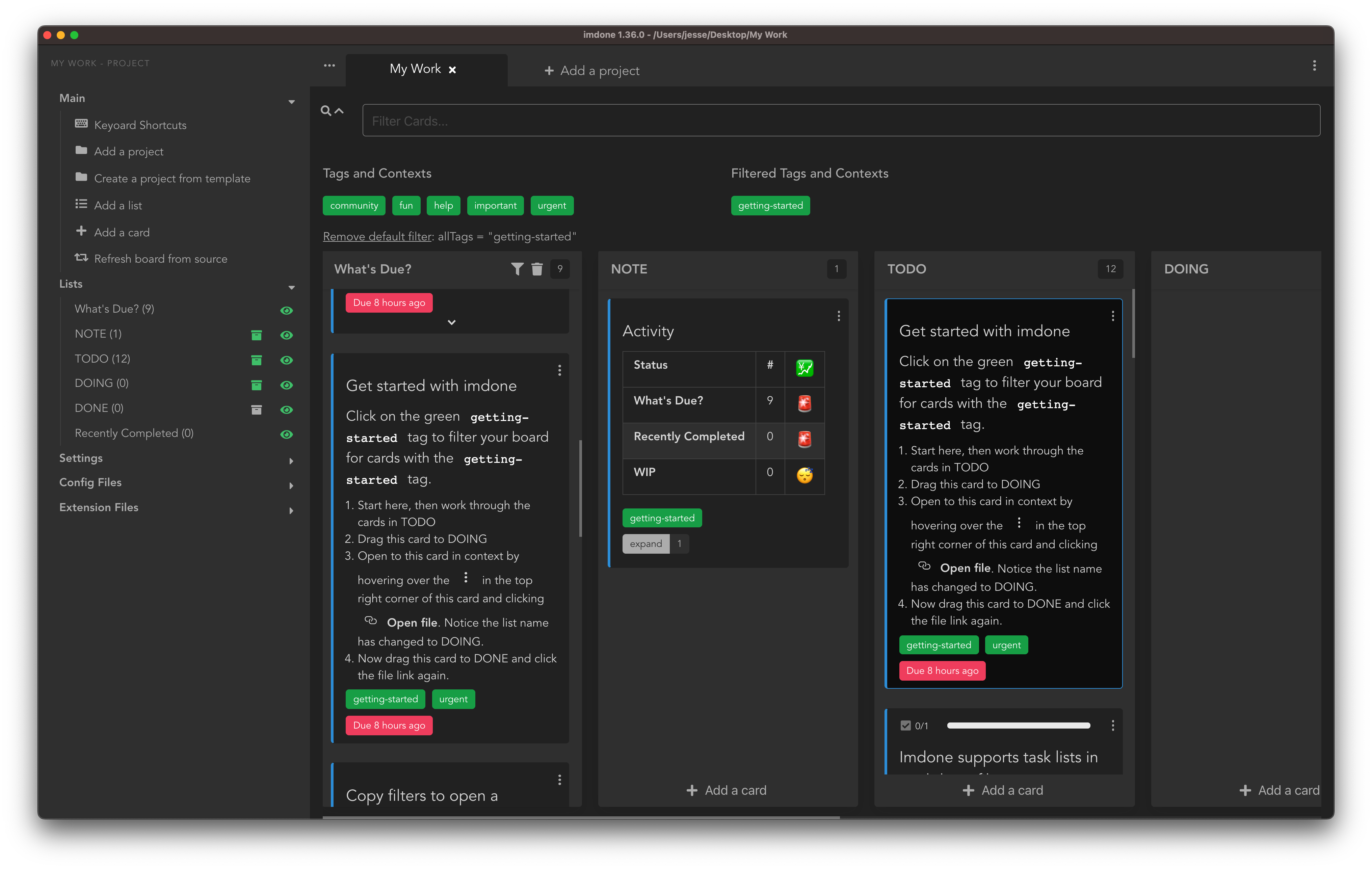
Task: Open three-dot menu on What's Due Get started card
Action: point(559,370)
